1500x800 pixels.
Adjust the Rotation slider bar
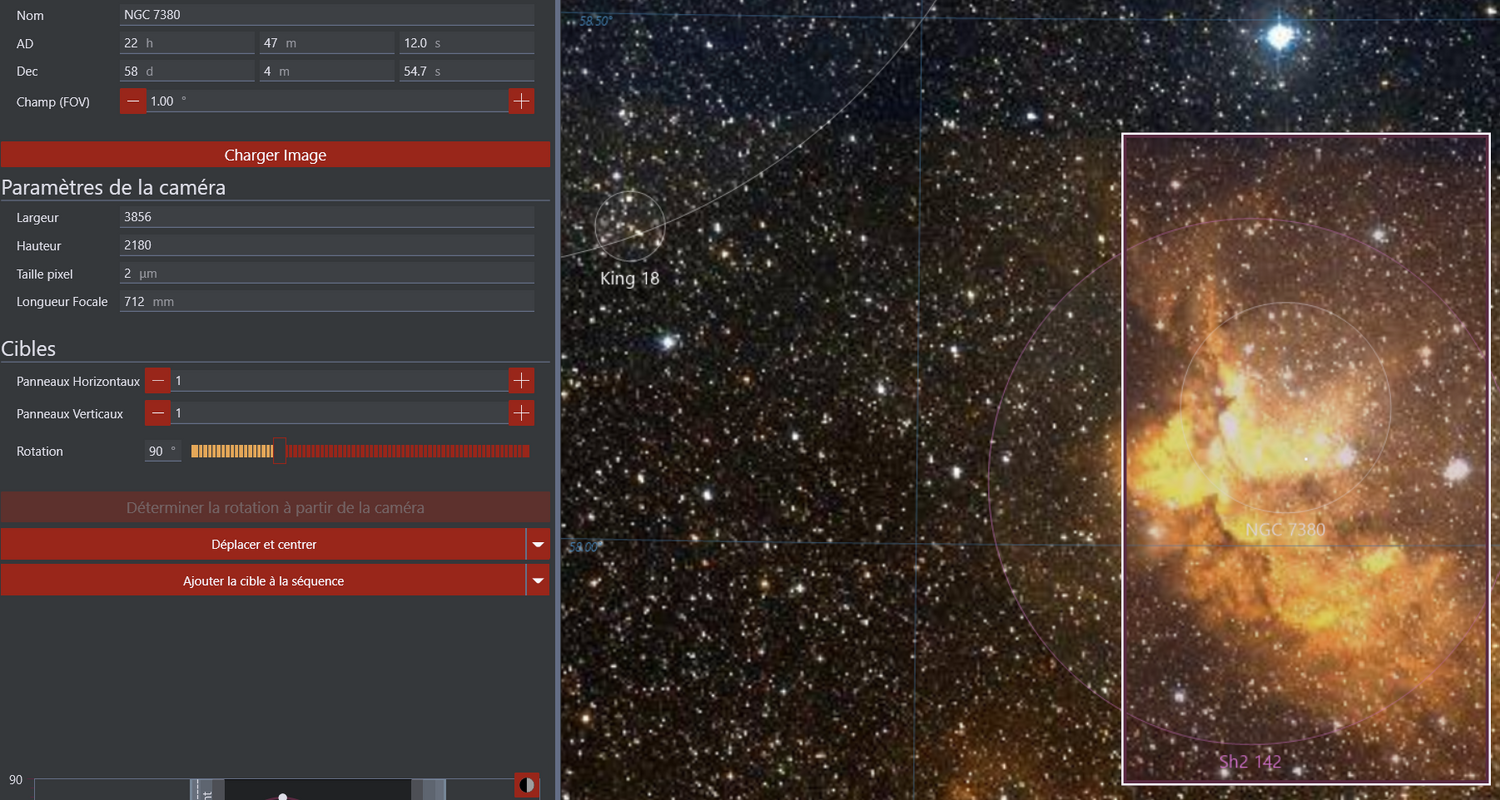(x=360, y=451)
